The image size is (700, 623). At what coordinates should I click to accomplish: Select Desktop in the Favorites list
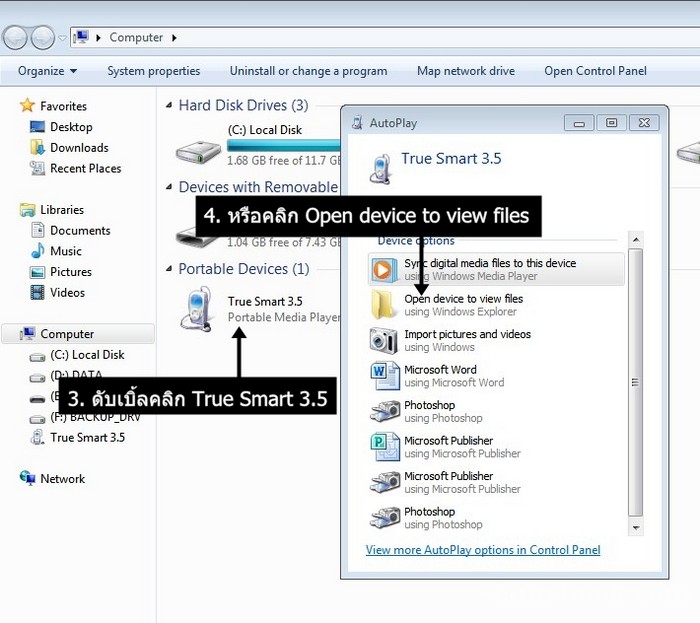71,127
